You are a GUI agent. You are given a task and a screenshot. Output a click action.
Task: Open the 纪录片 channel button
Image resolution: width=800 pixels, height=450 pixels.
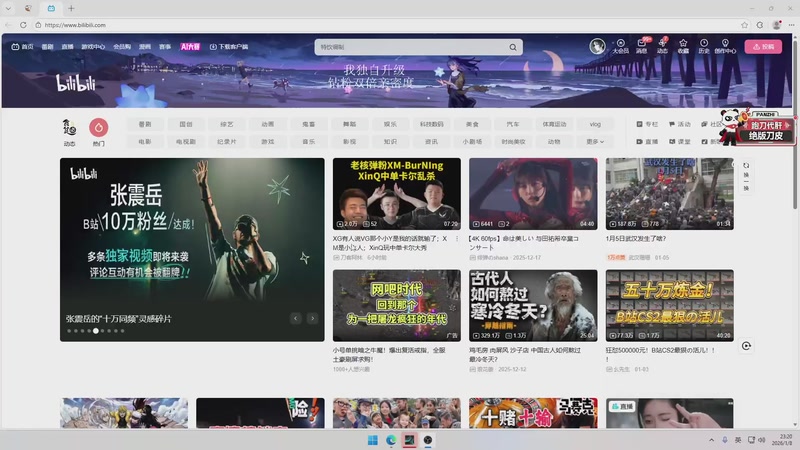(227, 141)
